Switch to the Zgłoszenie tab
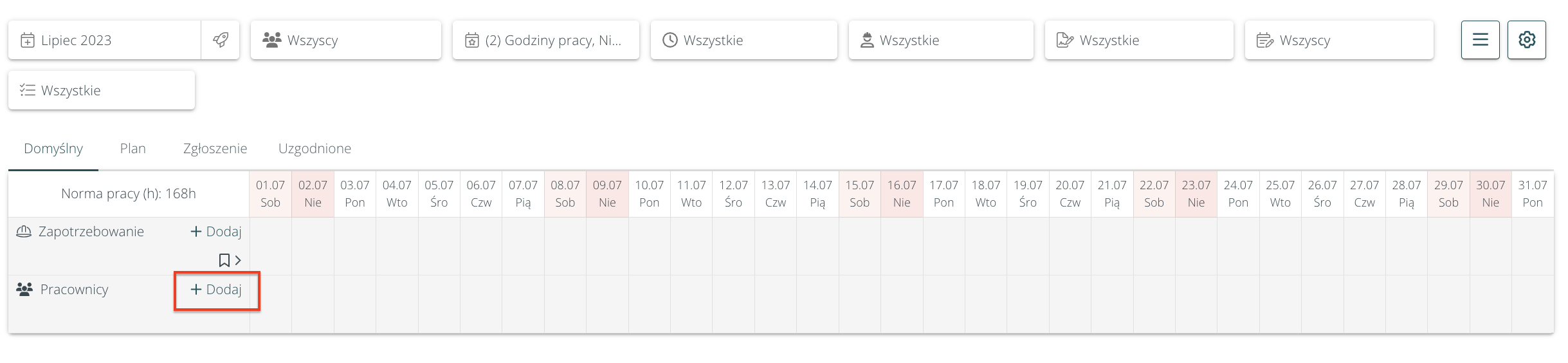 coord(215,149)
